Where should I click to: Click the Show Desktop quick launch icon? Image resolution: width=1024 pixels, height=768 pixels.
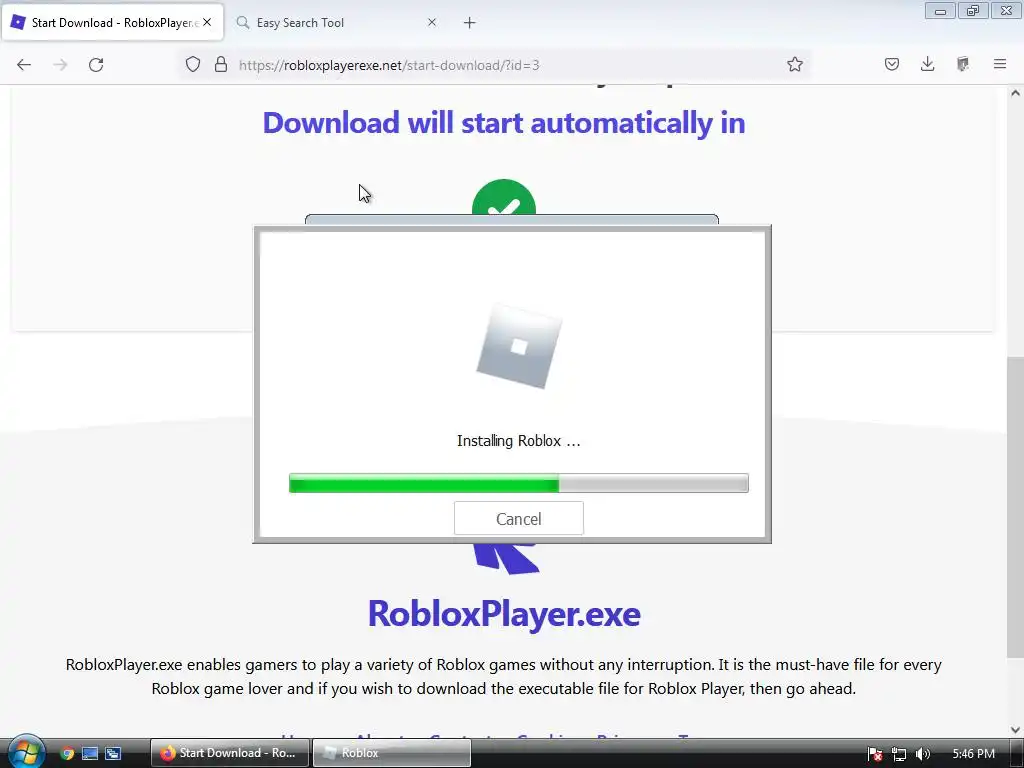pyautogui.click(x=90, y=753)
